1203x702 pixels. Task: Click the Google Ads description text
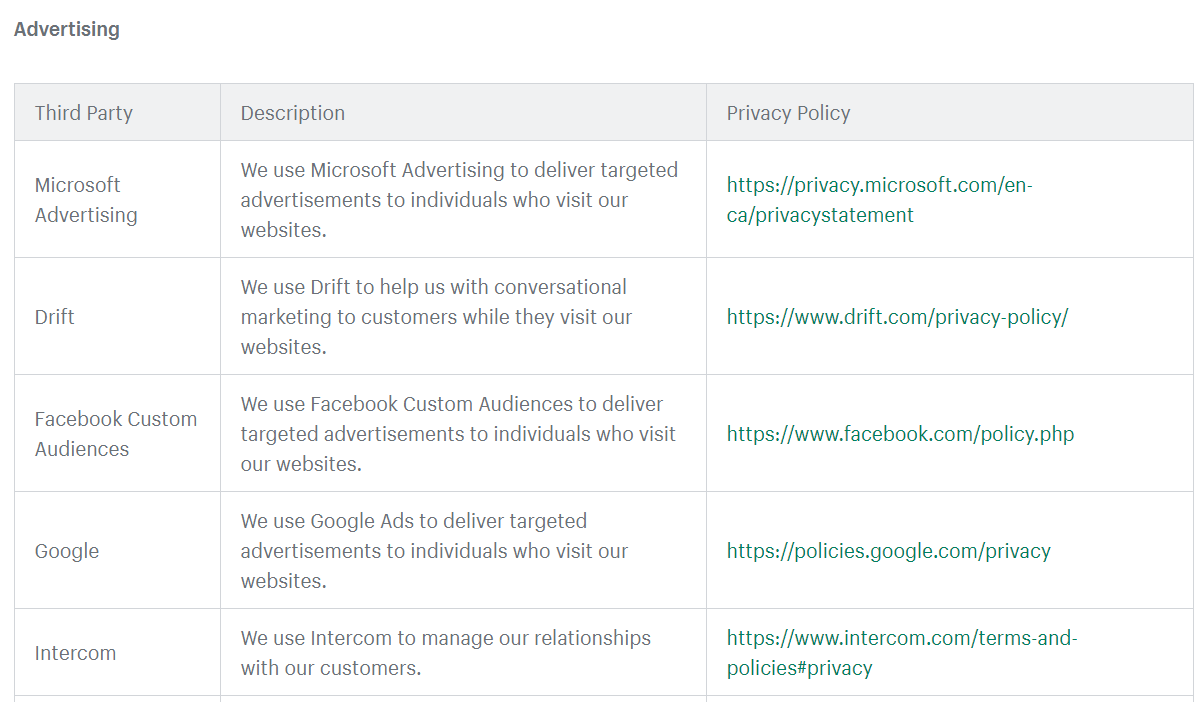coord(434,551)
